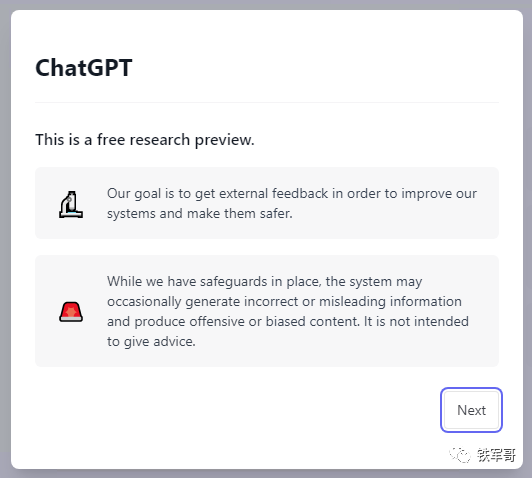Click the microscope icon

pyautogui.click(x=71, y=205)
